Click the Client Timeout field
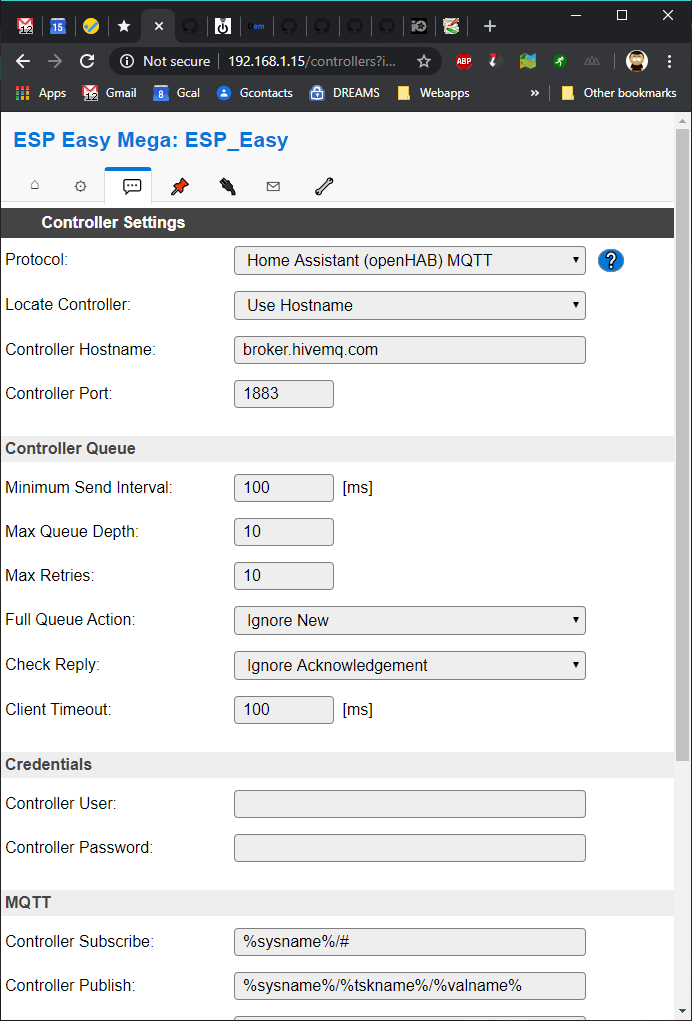Screen dimensions: 692x1021 pos(284,709)
